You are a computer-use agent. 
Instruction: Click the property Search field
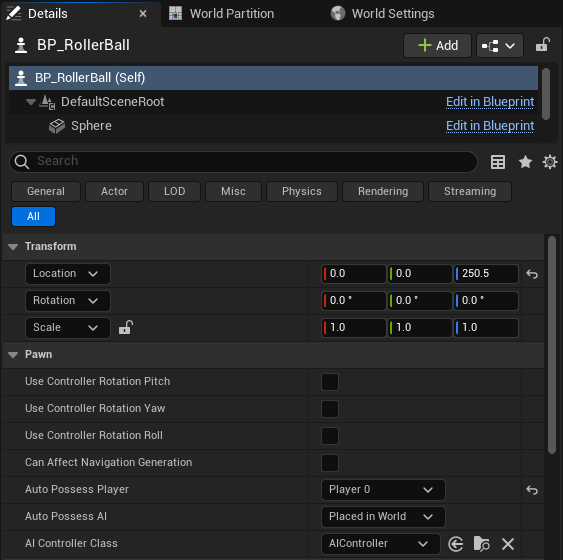pyautogui.click(x=243, y=162)
